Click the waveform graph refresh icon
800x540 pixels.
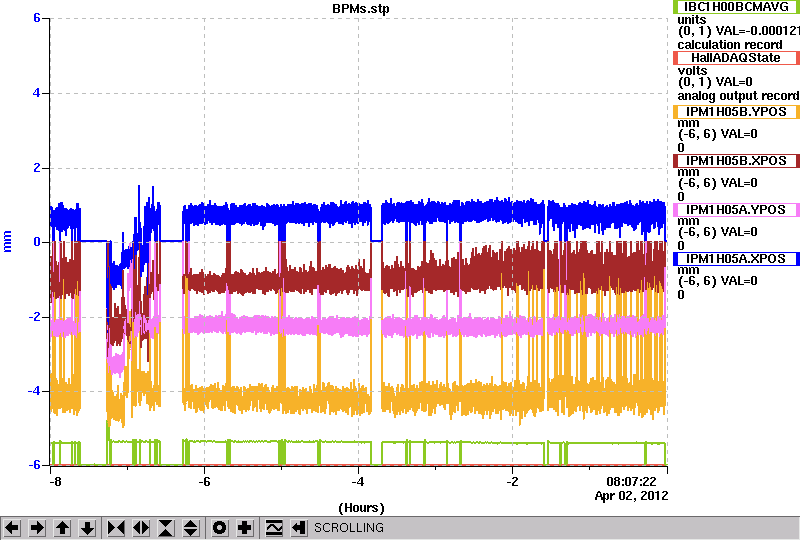tap(274, 528)
